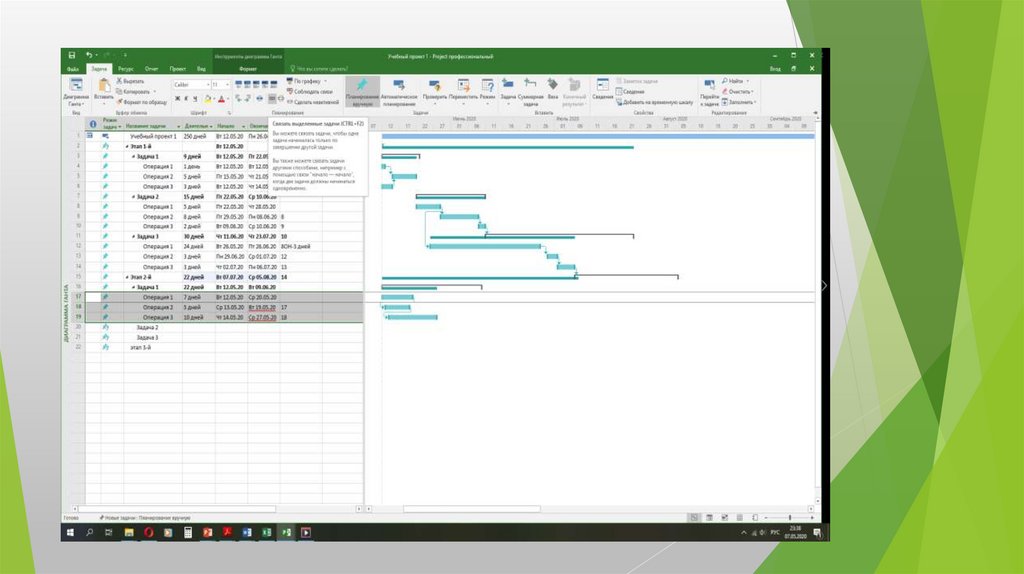
Task: Switch to the Отчет ribbon tab
Action: click(152, 69)
